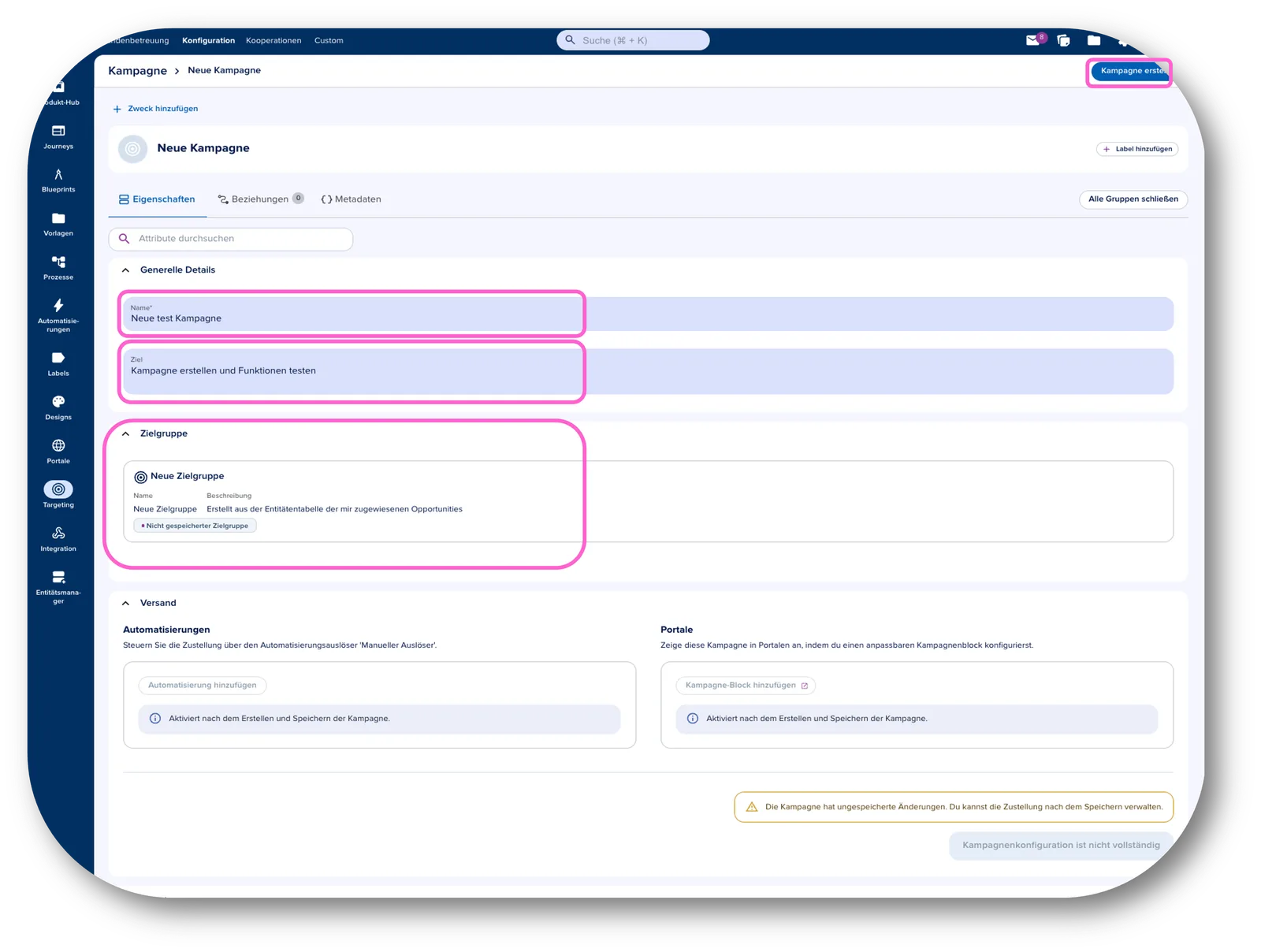Image resolution: width=1261 pixels, height=952 pixels.
Task: Click the Kampagne-Block hinzufügen button
Action: [x=746, y=686]
